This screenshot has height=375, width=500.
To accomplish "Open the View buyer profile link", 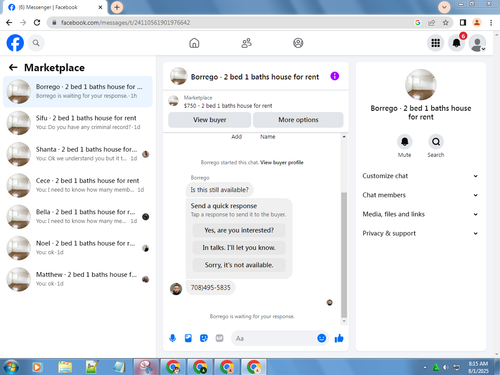I will 282,163.
